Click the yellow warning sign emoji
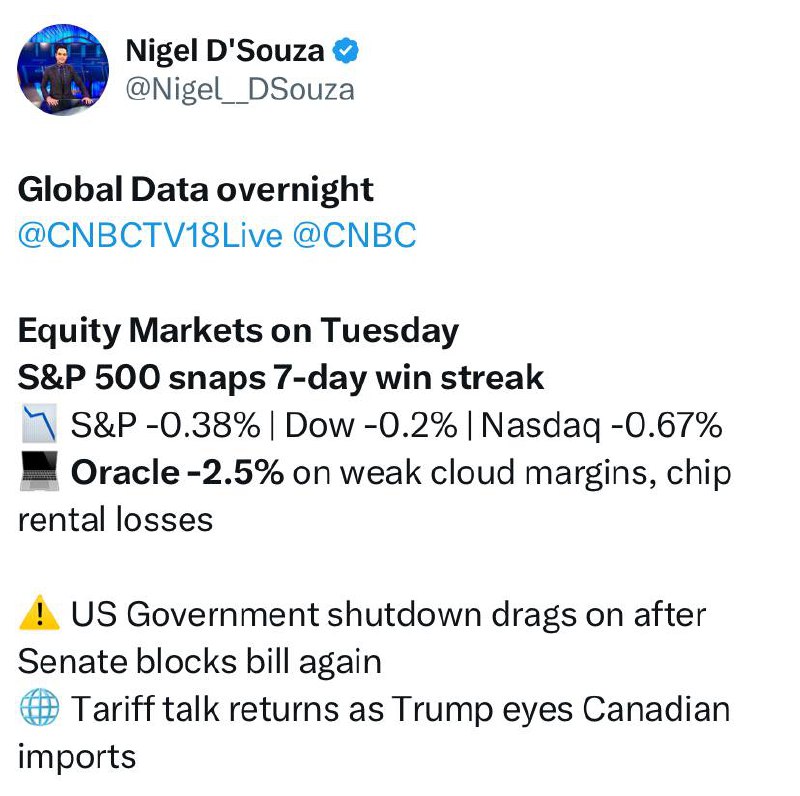The height and width of the screenshot is (796, 800). pyautogui.click(x=39, y=615)
